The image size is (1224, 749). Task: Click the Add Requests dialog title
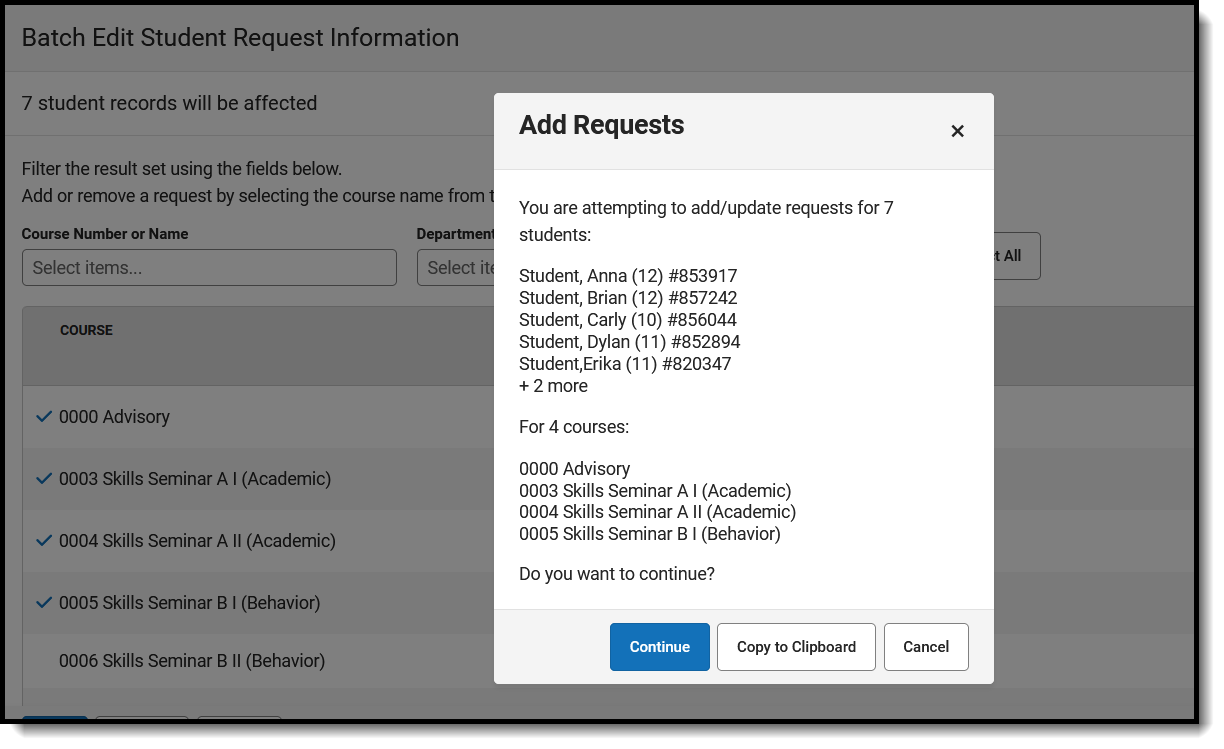tap(601, 125)
